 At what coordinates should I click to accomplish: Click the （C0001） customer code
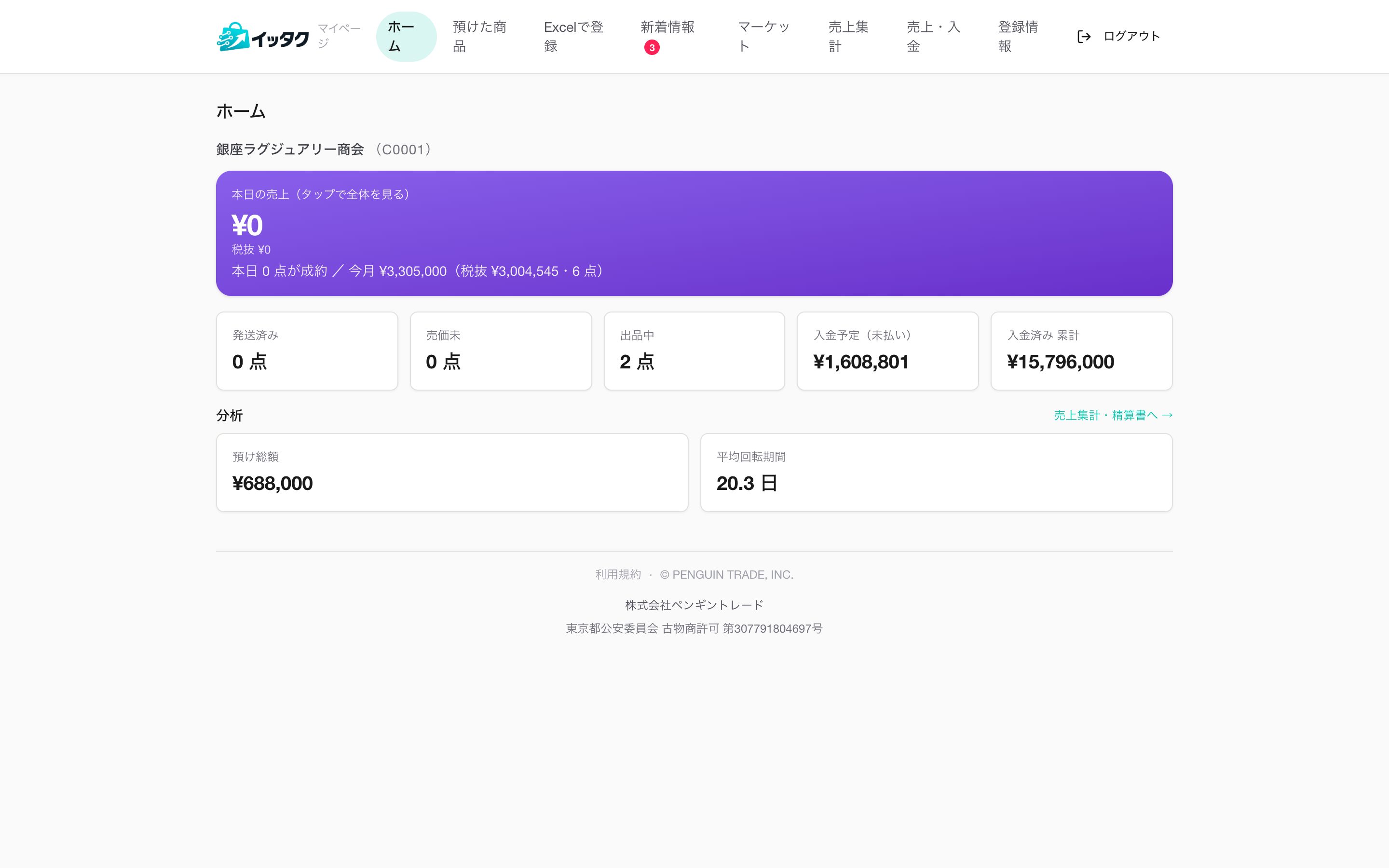403,149
